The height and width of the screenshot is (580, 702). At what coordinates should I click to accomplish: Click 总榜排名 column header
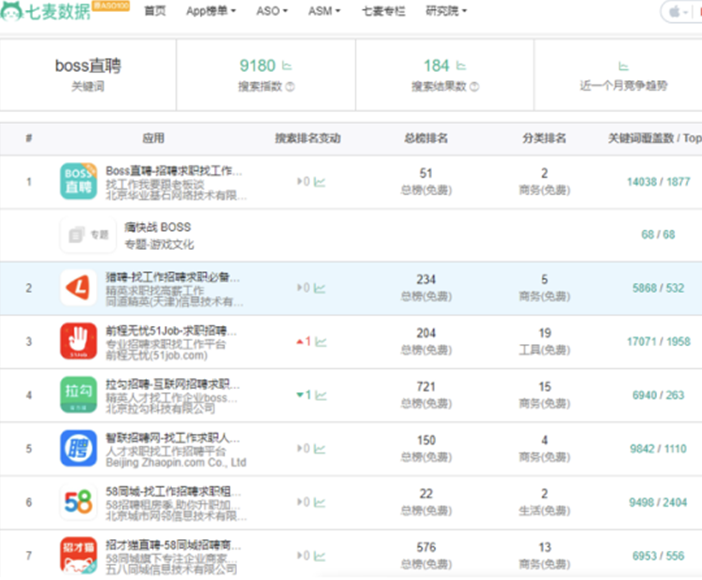click(426, 138)
